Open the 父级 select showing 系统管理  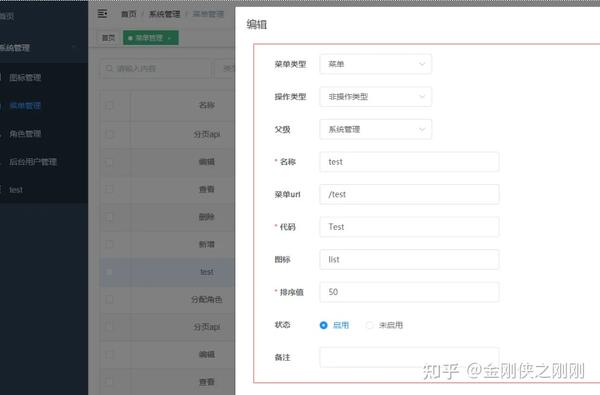(x=375, y=129)
